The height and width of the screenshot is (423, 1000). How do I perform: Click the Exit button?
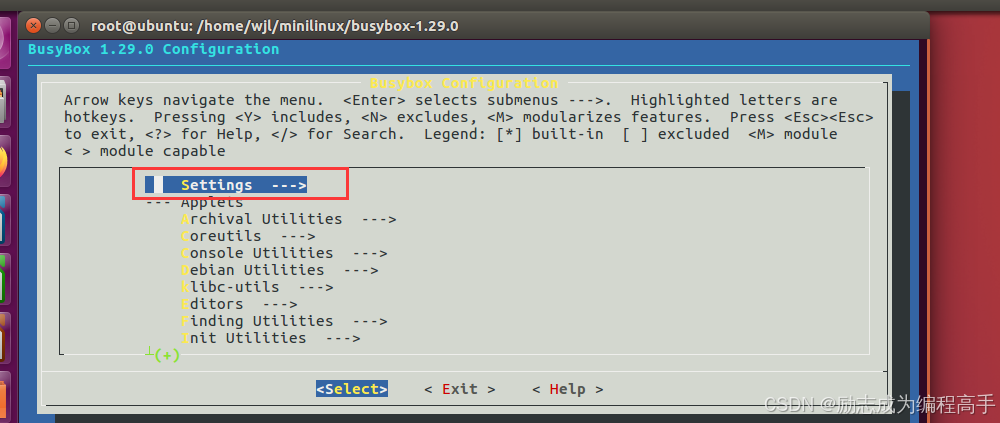[x=460, y=389]
